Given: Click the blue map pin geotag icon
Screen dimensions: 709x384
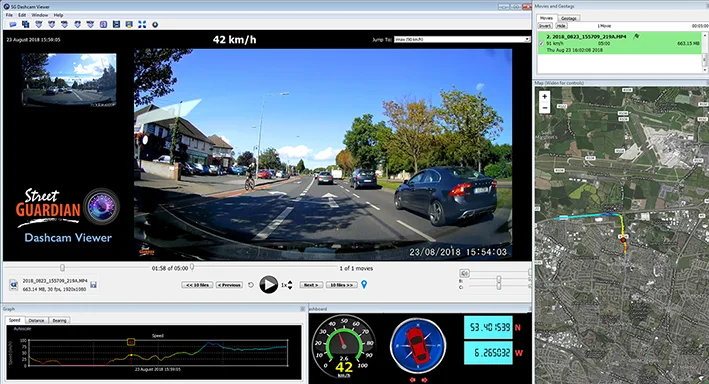Looking at the screenshot, I should (364, 284).
